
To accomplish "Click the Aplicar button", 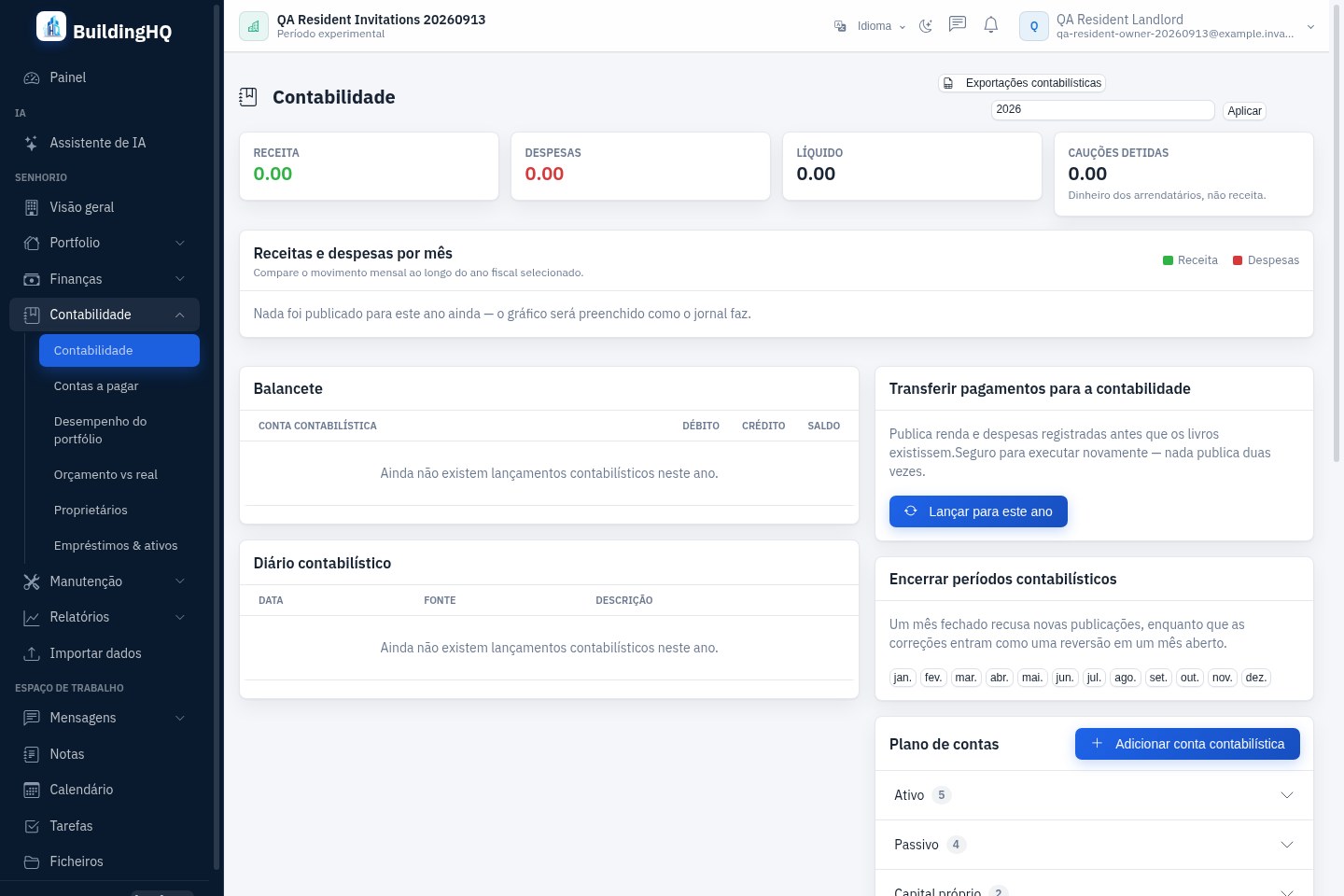I will point(1244,111).
